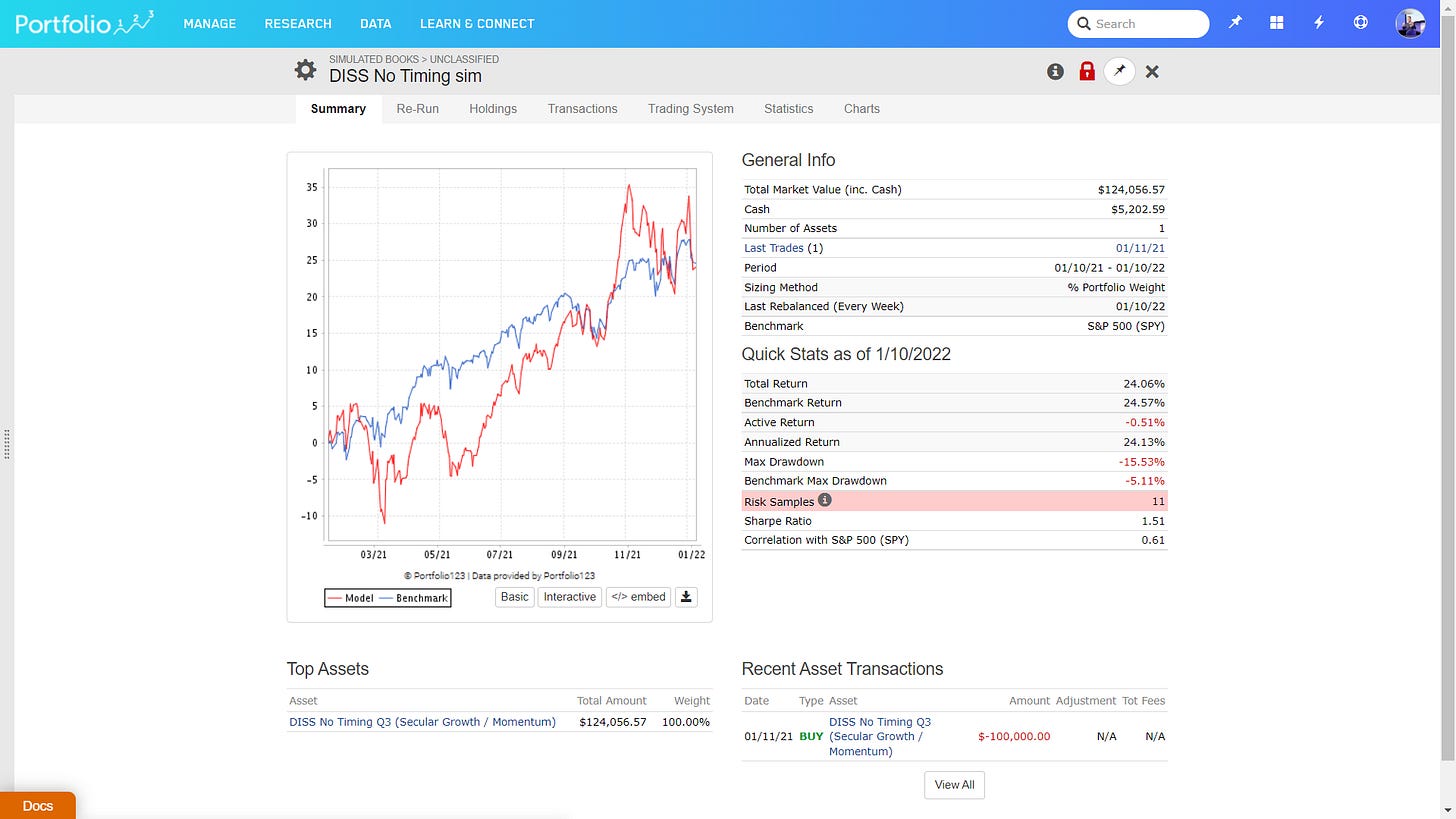This screenshot has width=1456, height=819.
Task: Open DISS No Timing Q3 link in Recent Asset Transactions
Action: click(x=880, y=736)
